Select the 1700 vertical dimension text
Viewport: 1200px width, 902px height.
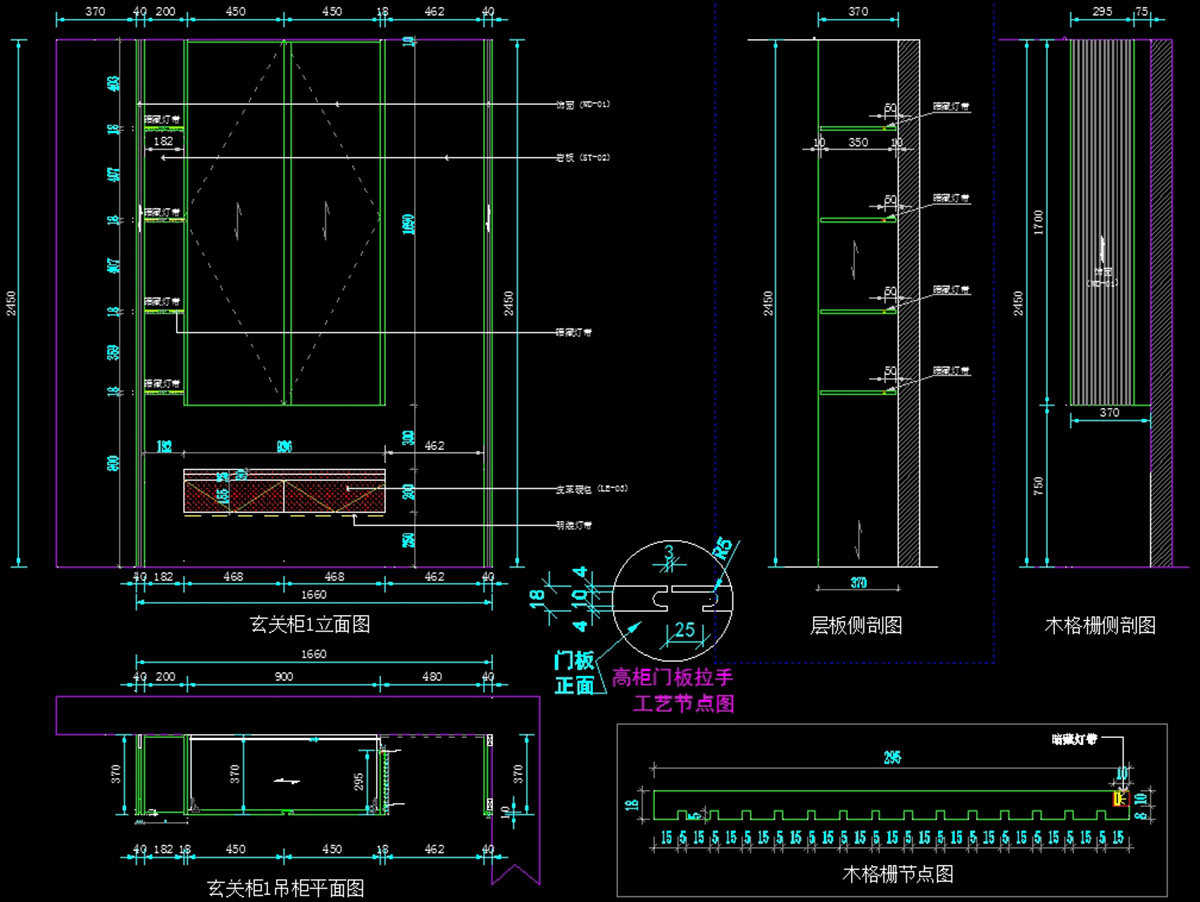click(x=1039, y=222)
